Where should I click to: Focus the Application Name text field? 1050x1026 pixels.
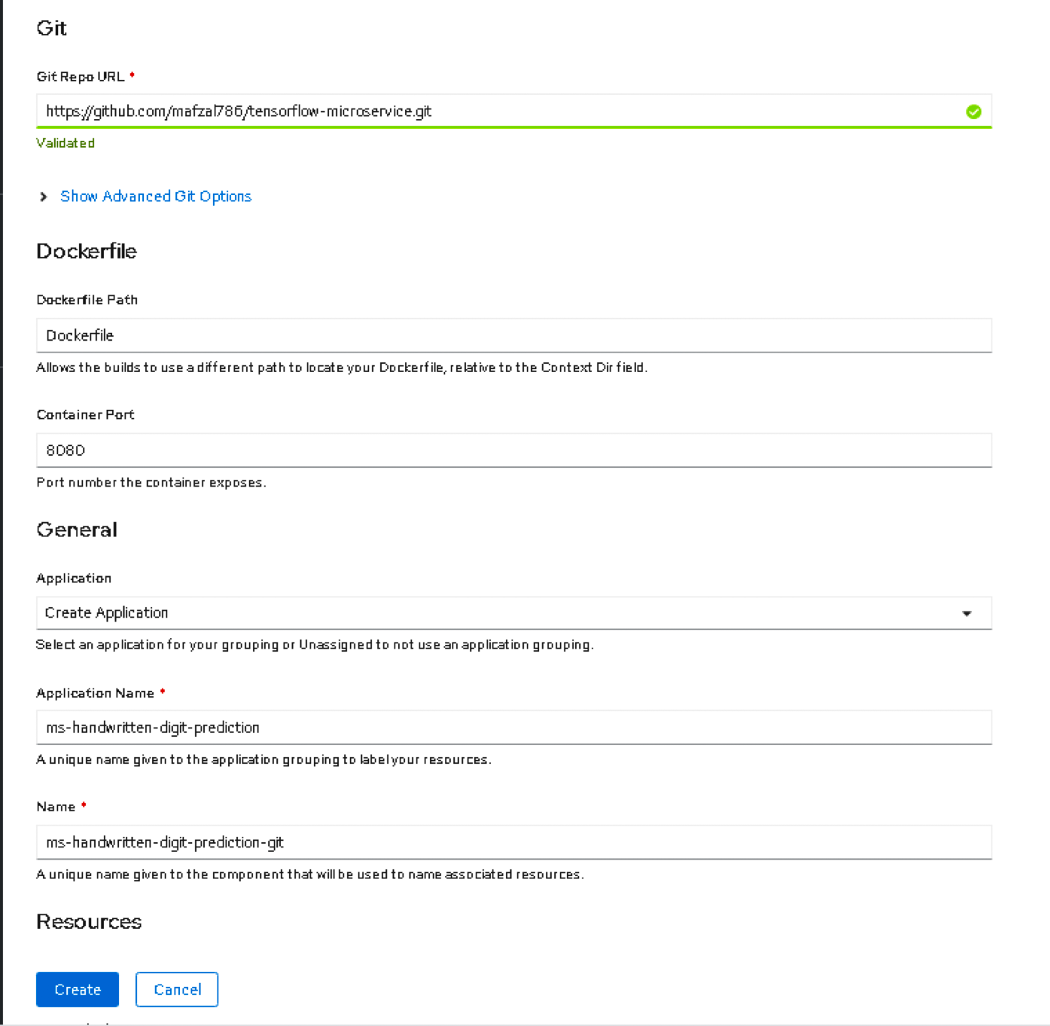pos(513,727)
